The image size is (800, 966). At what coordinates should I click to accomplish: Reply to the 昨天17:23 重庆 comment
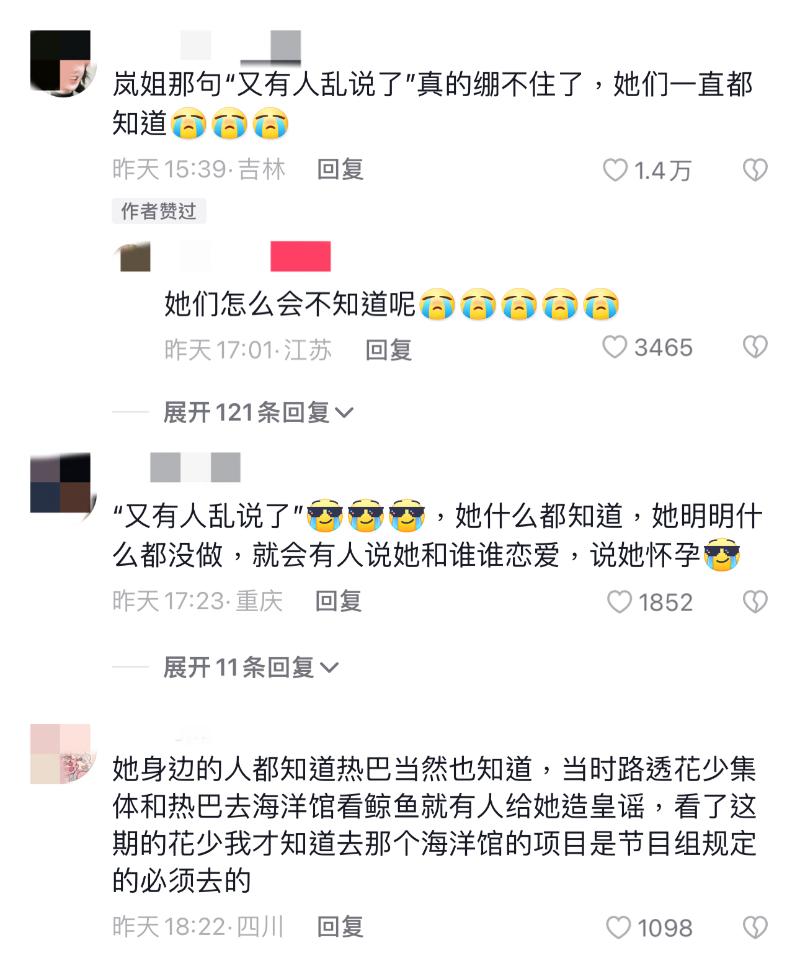pos(339,601)
